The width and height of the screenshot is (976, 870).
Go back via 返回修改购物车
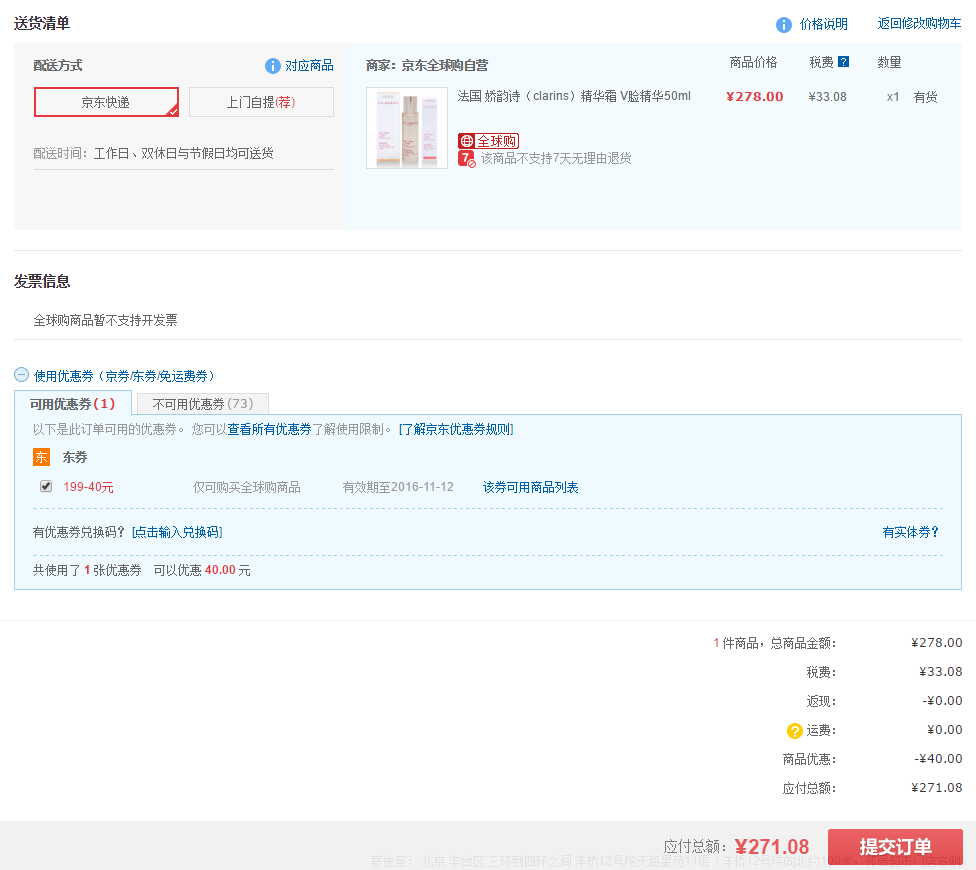coord(919,24)
